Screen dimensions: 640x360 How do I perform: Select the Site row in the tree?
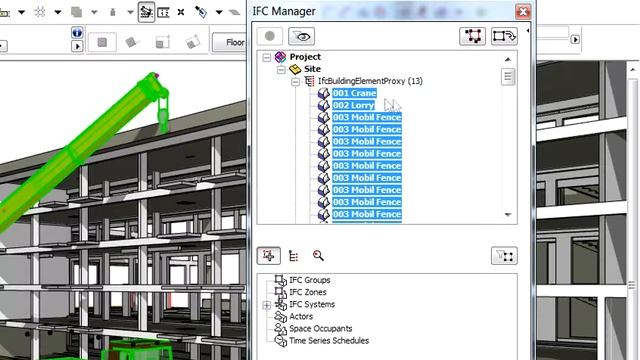(312, 69)
